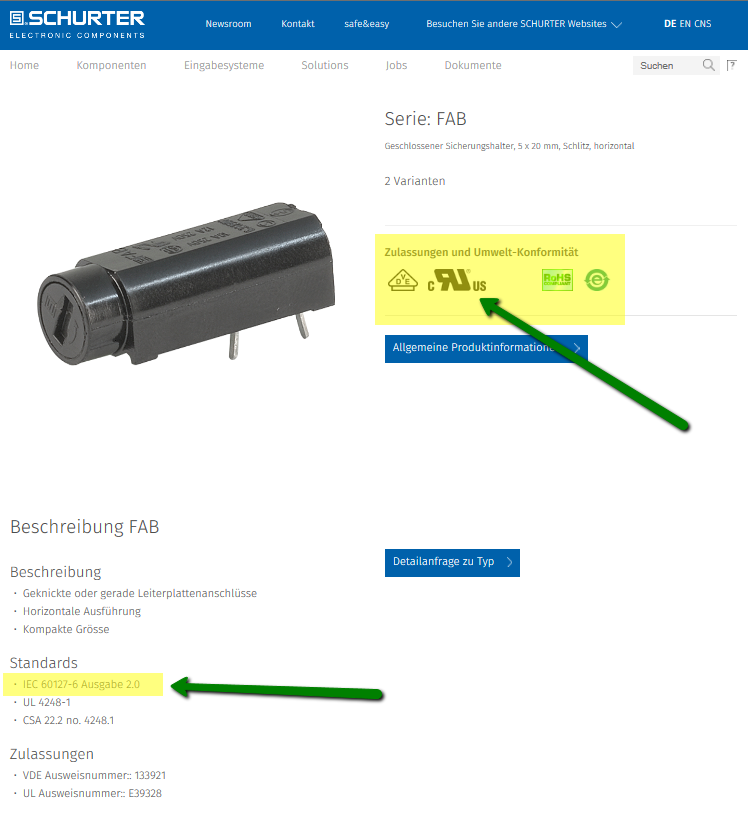Click CSA 22.2 no. 4248.1 entry
Viewport: 748px width, 824px height.
68,720
